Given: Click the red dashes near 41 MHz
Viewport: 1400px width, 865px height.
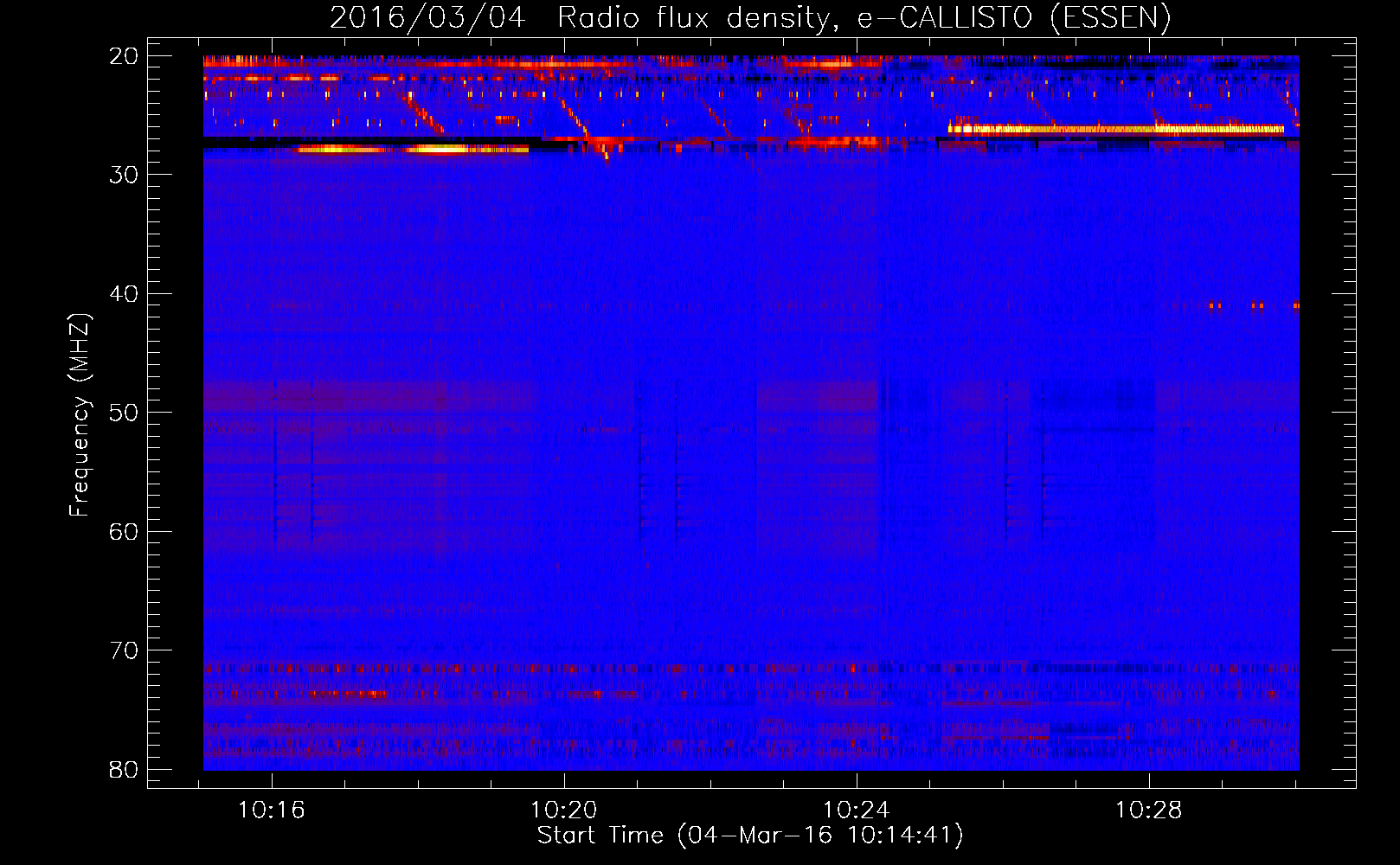Looking at the screenshot, I should point(1254,305).
